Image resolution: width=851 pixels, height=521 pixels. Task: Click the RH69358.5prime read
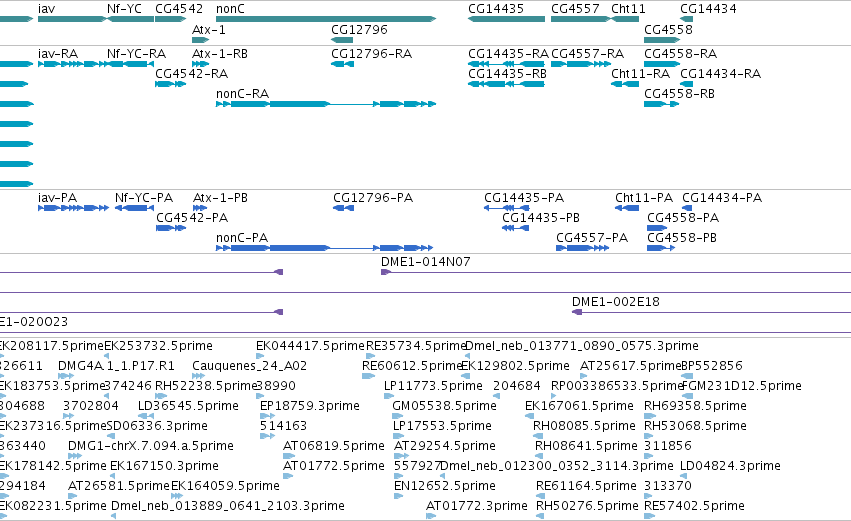695,406
